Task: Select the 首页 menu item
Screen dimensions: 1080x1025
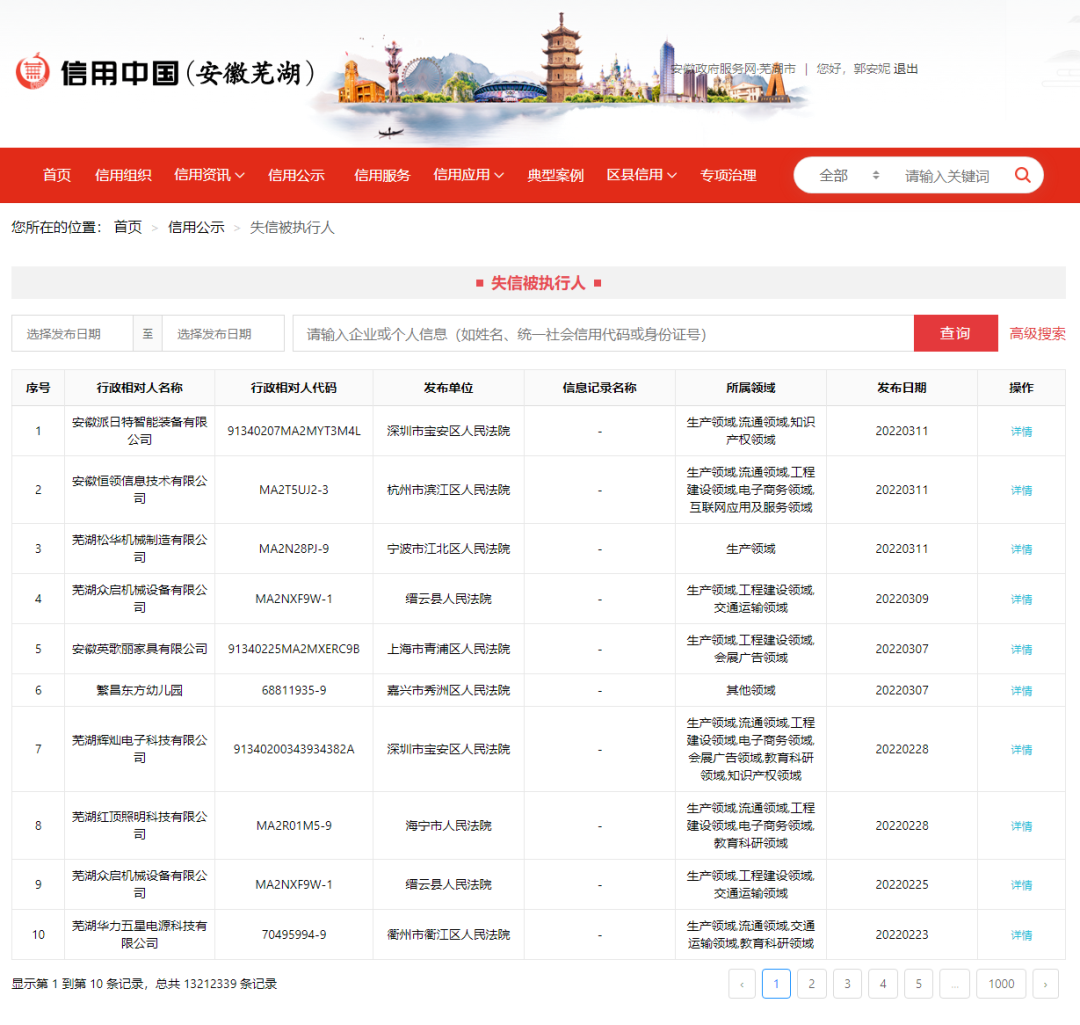Action: coord(56,175)
